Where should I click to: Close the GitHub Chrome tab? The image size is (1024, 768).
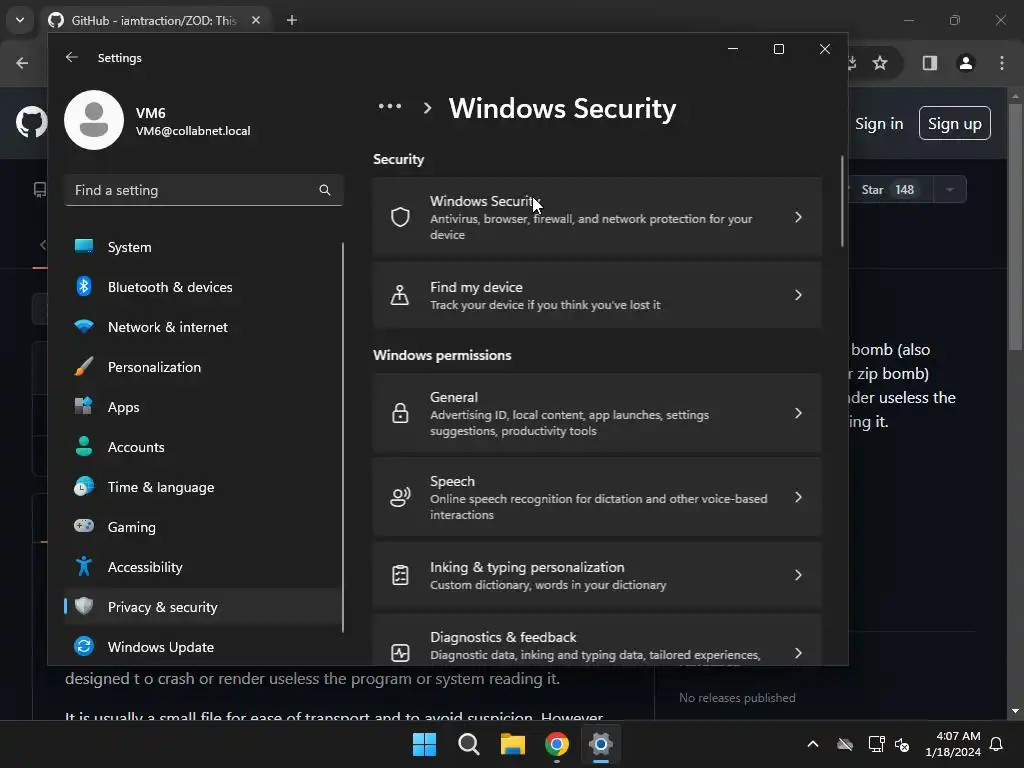point(256,20)
